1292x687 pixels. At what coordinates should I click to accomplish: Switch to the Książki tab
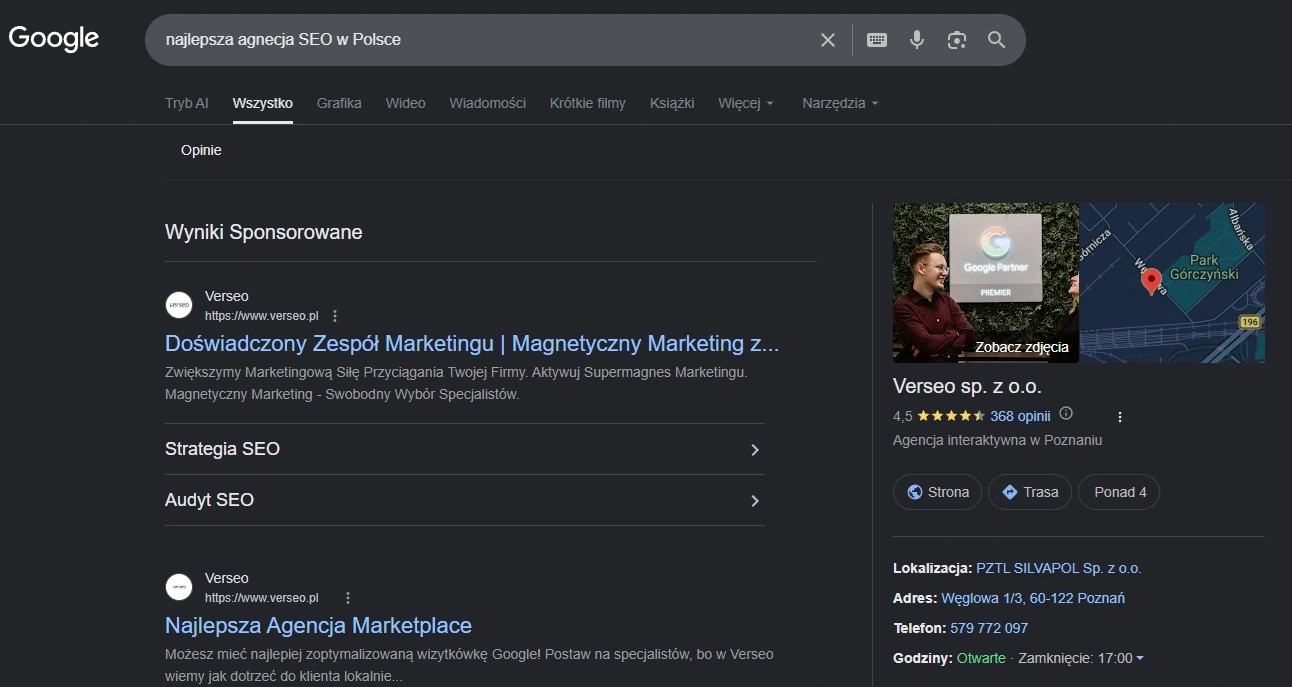pyautogui.click(x=672, y=103)
